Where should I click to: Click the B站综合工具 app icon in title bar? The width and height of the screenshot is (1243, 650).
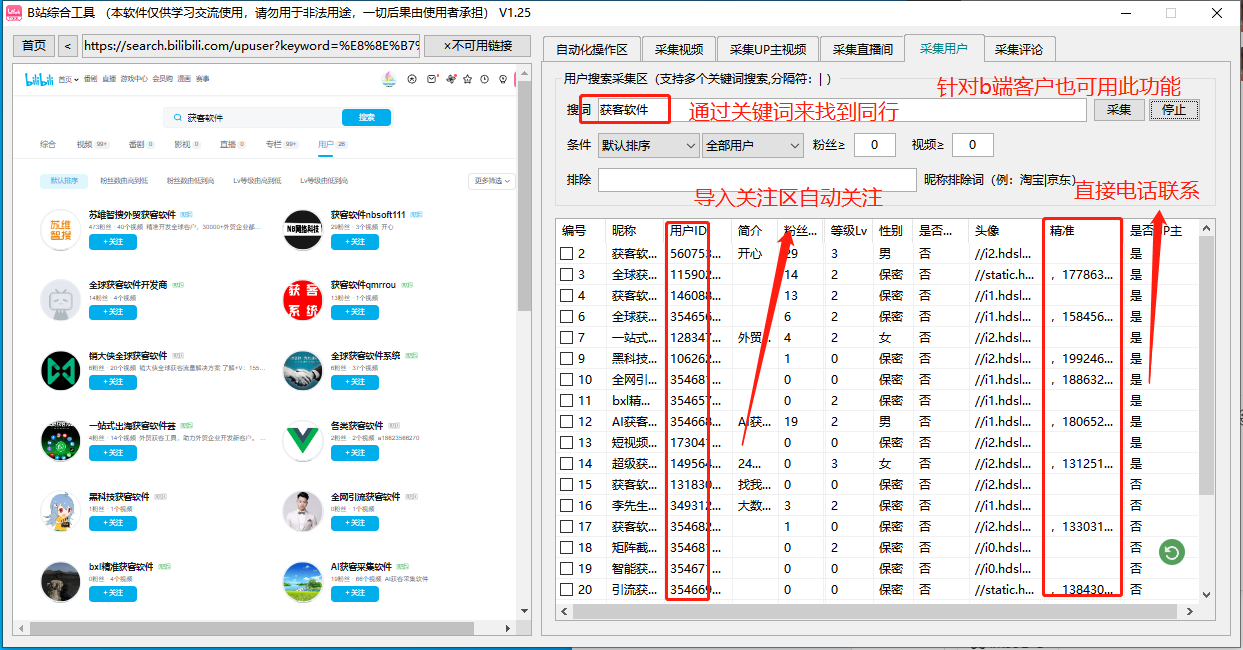pos(13,13)
